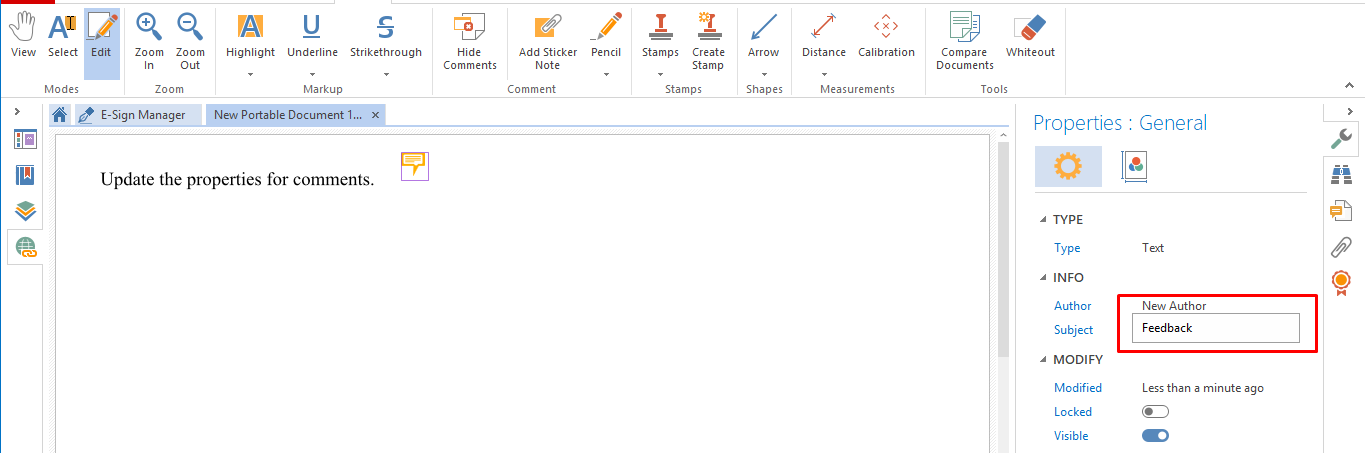
Task: Expand the Pencil tool dropdown
Action: point(606,74)
